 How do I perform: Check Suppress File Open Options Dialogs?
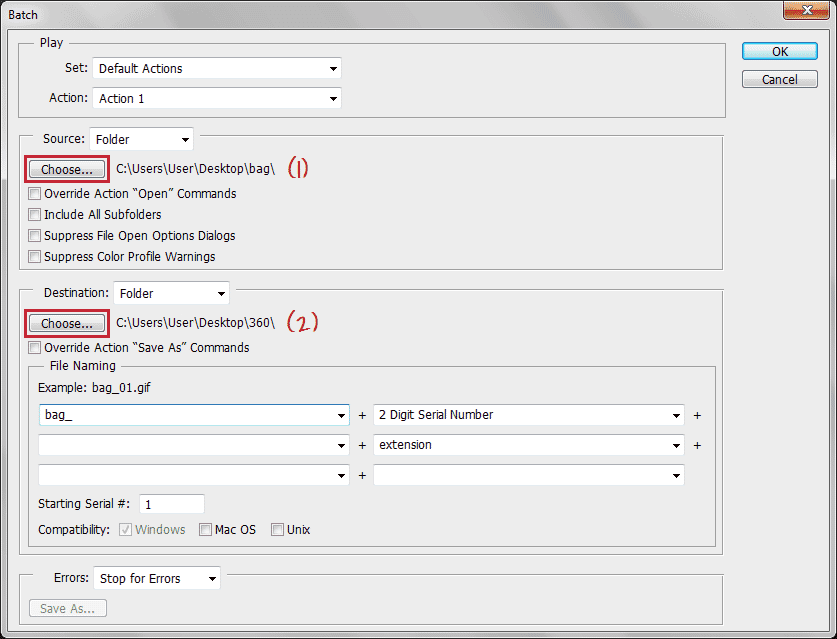[35, 236]
